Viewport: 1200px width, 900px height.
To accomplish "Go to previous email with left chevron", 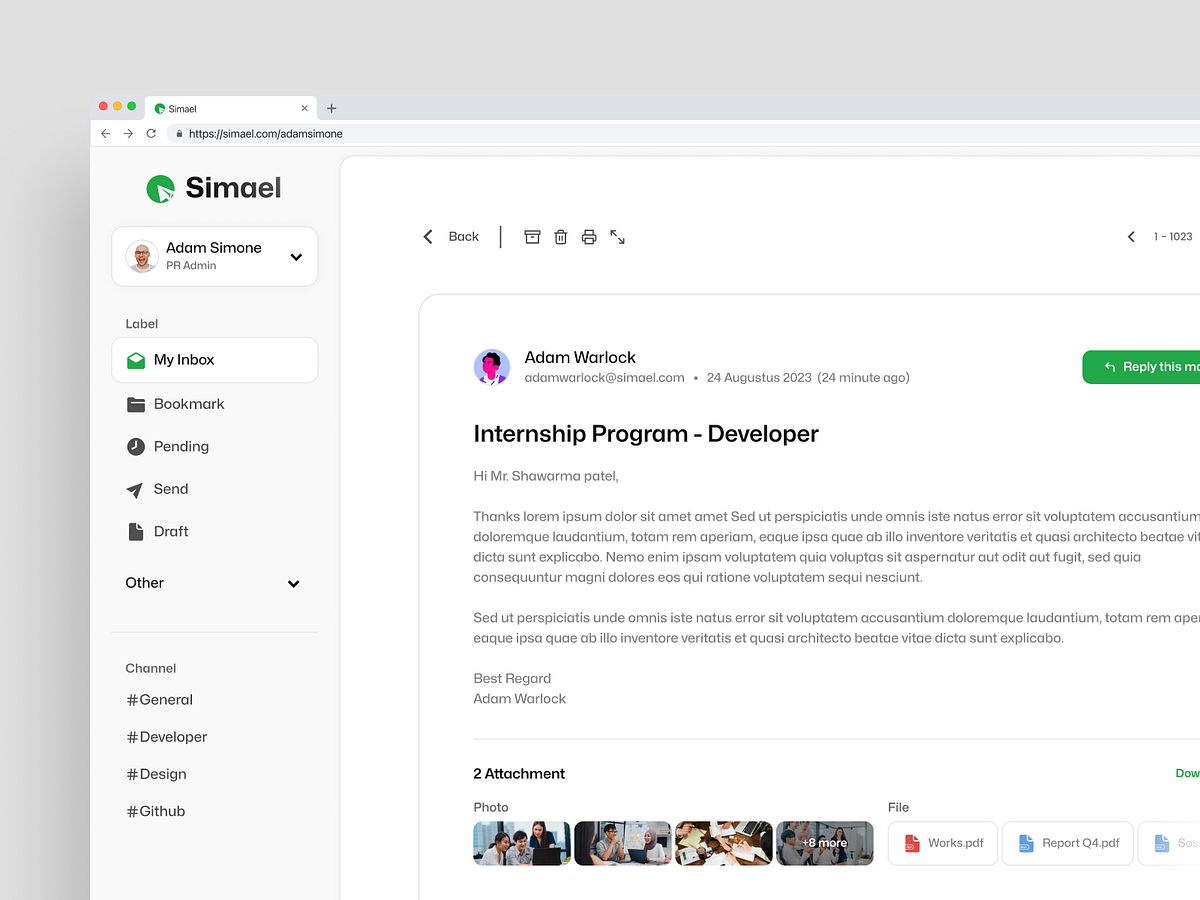I will pyautogui.click(x=1131, y=236).
